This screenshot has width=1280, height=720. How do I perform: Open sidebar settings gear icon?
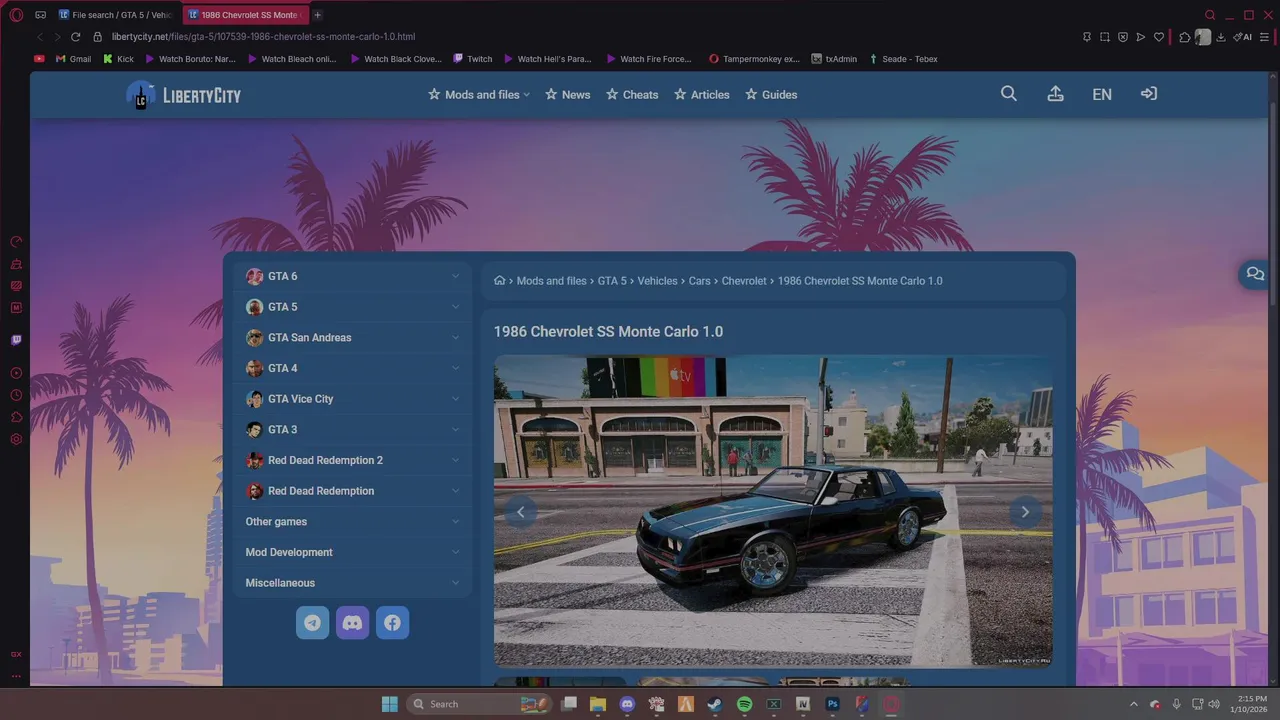click(16, 439)
